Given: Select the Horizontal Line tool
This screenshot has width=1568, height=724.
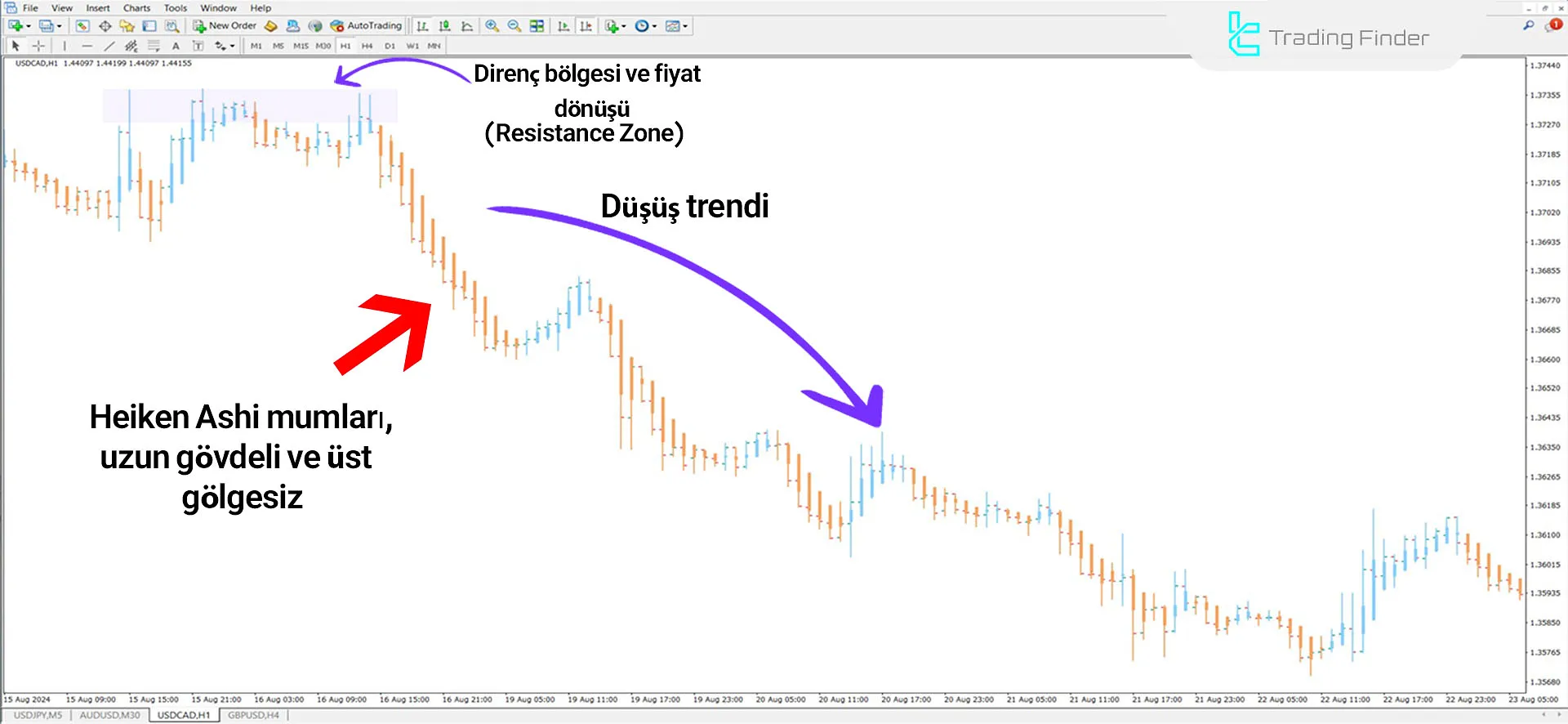Looking at the screenshot, I should coord(87,46).
